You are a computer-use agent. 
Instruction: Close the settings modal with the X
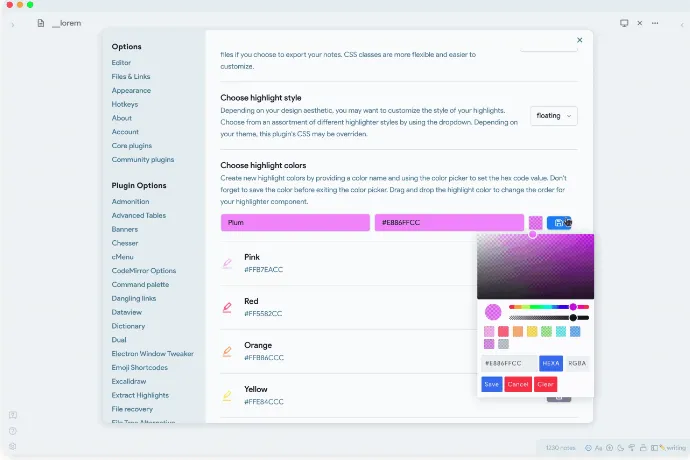(x=580, y=40)
